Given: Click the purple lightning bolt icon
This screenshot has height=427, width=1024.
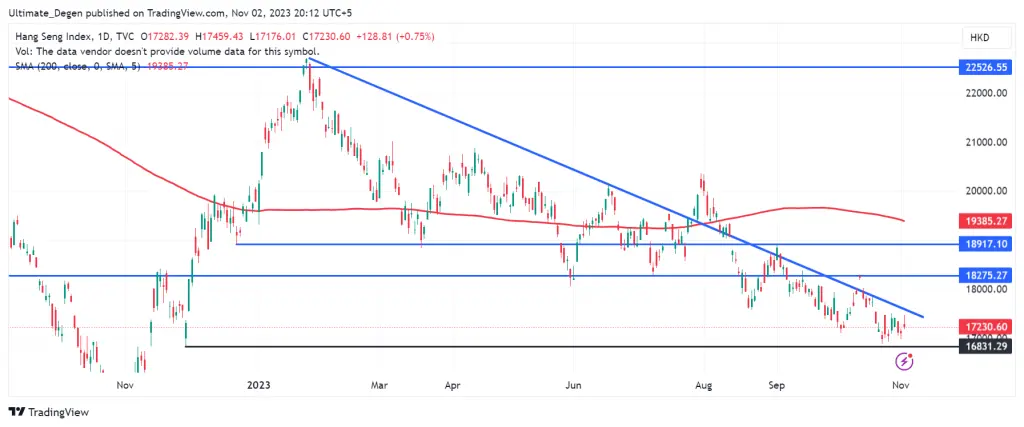Looking at the screenshot, I should click(x=904, y=360).
